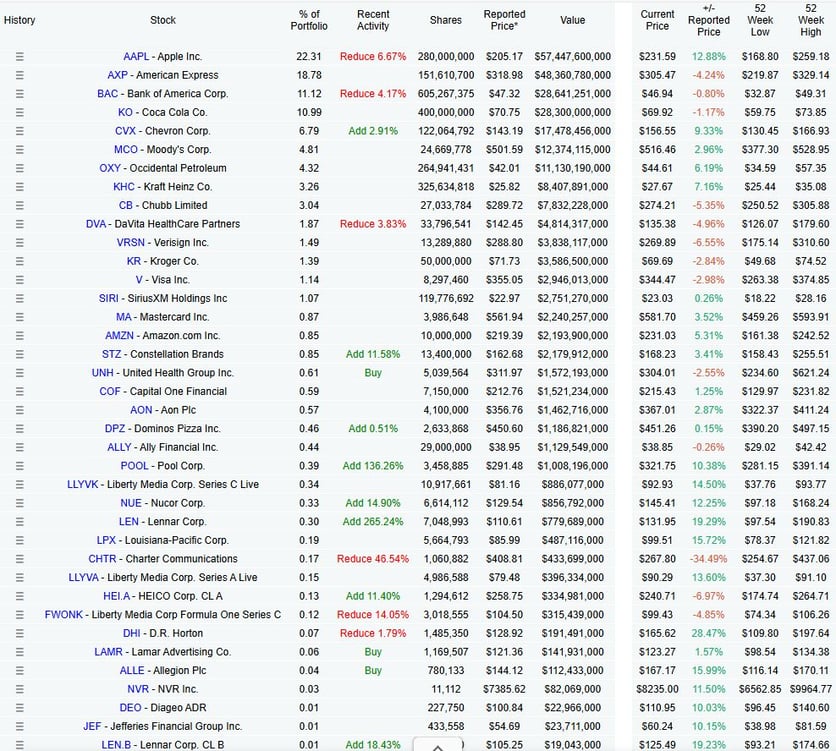This screenshot has width=836, height=751.
Task: Open history icon for BAC row
Action: [20, 94]
